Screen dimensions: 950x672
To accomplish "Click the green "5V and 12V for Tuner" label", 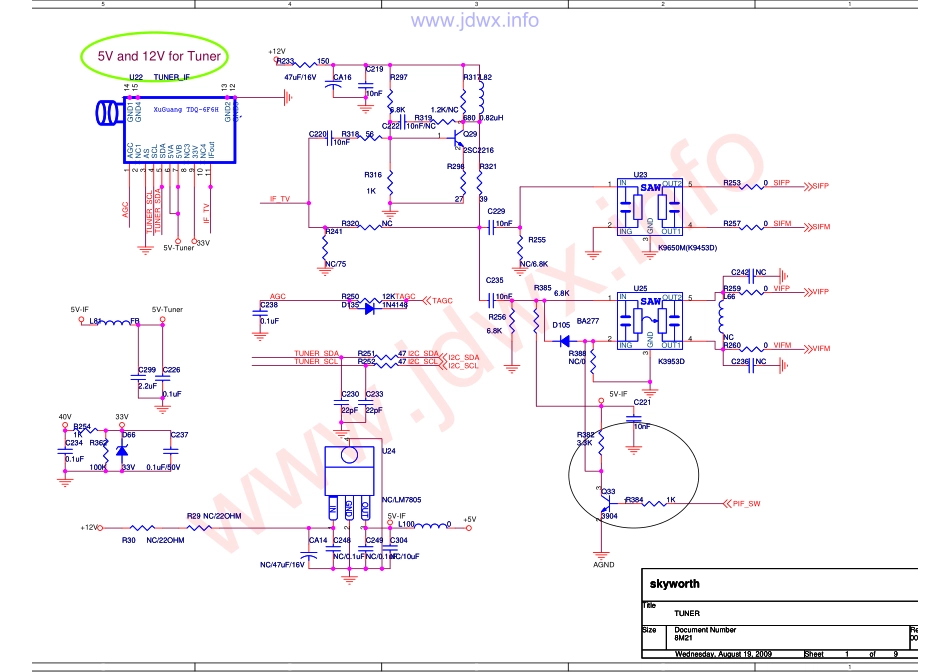I will coord(152,56).
